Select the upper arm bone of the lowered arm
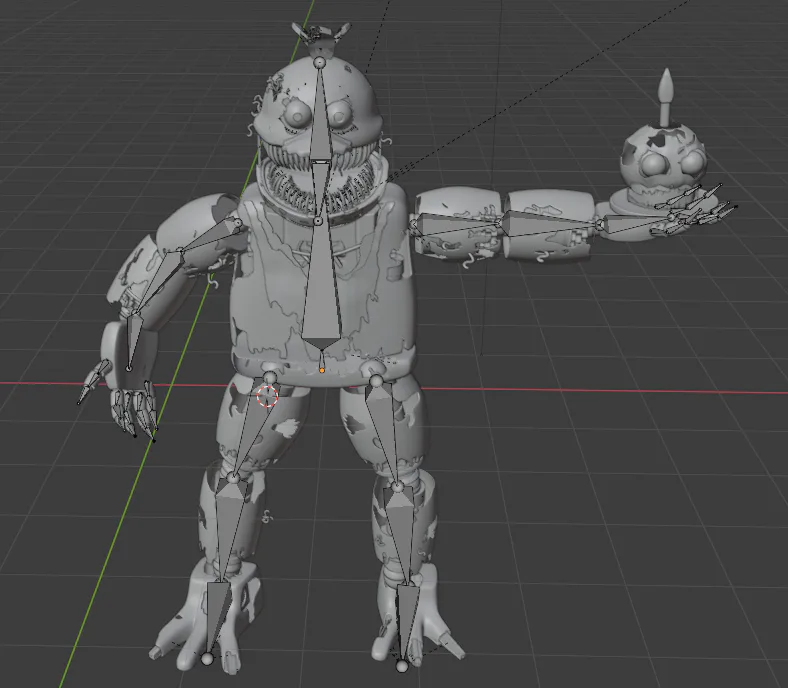Screen dimensions: 788x688 (x=210, y=236)
